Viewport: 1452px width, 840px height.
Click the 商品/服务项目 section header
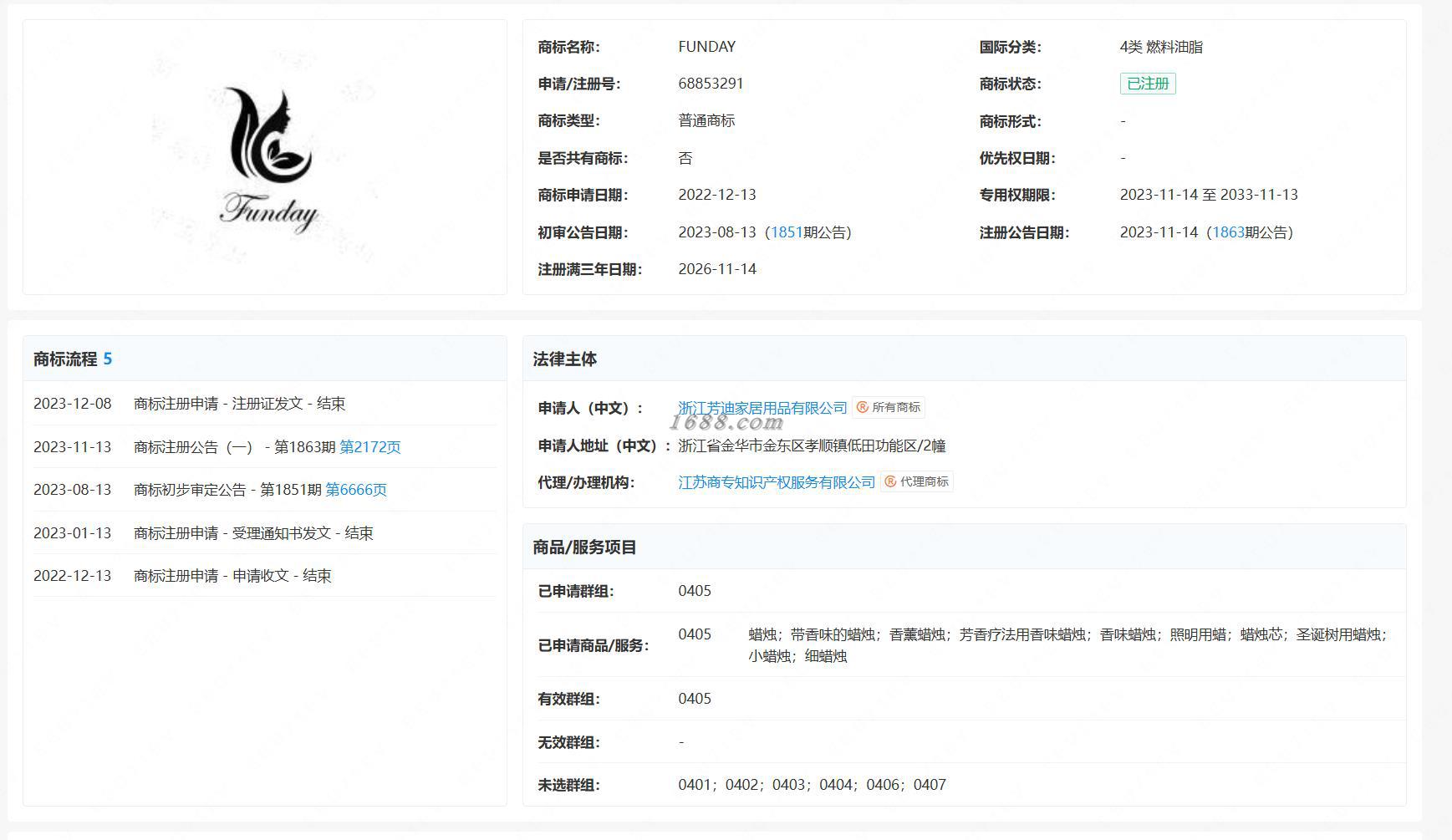point(965,547)
